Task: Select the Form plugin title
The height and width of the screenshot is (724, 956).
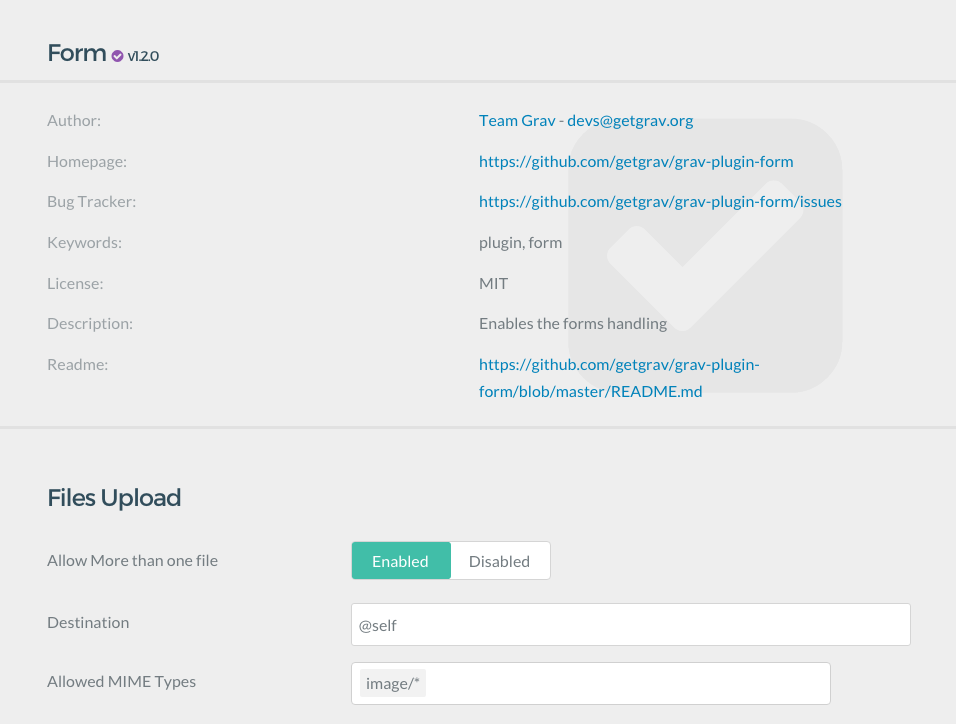Action: (75, 53)
